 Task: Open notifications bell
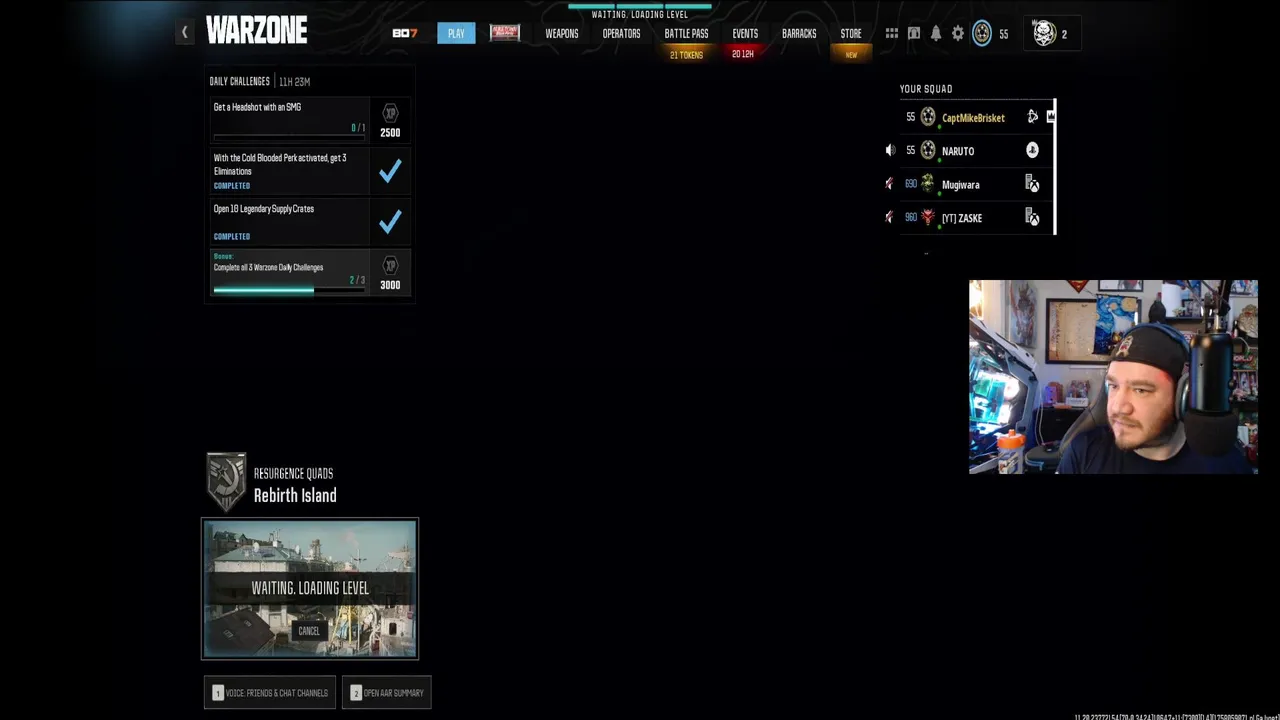936,33
